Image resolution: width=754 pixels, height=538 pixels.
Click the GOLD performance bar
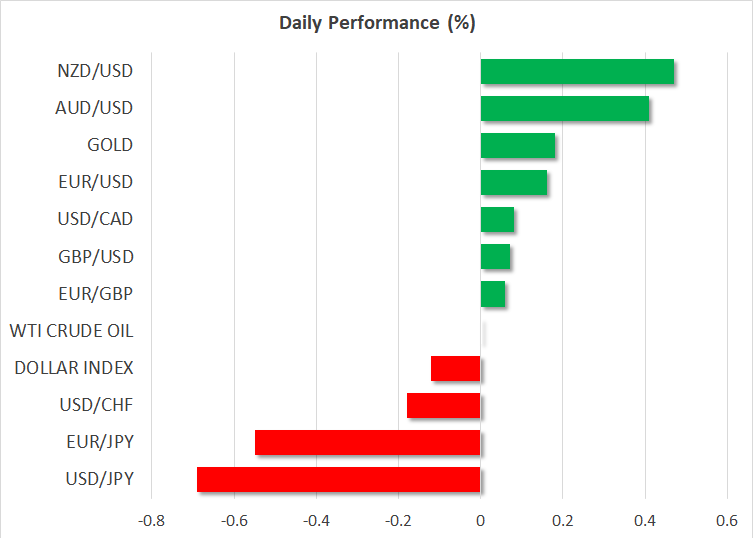pos(518,146)
